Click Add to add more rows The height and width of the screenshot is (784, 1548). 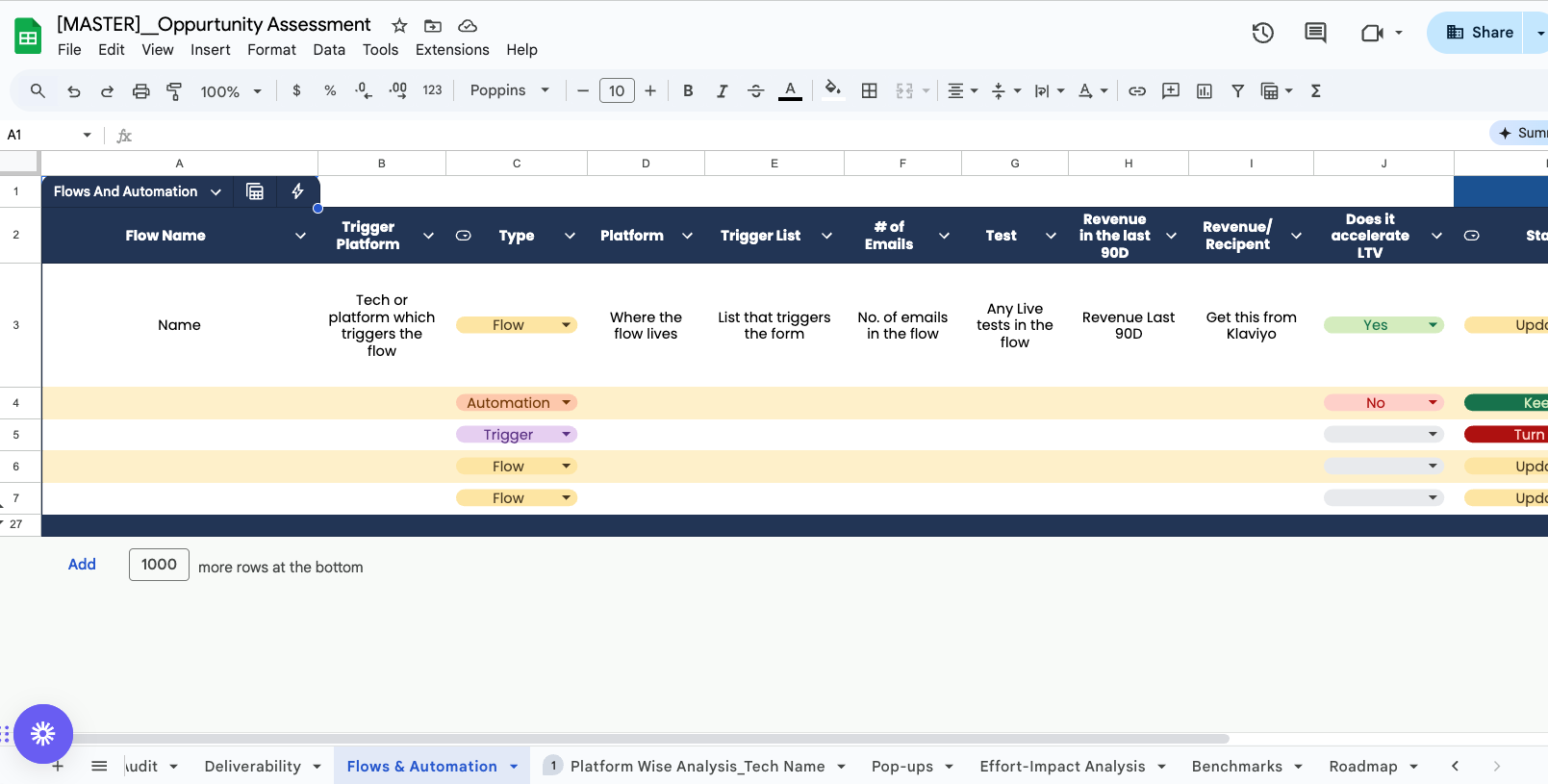coord(82,565)
